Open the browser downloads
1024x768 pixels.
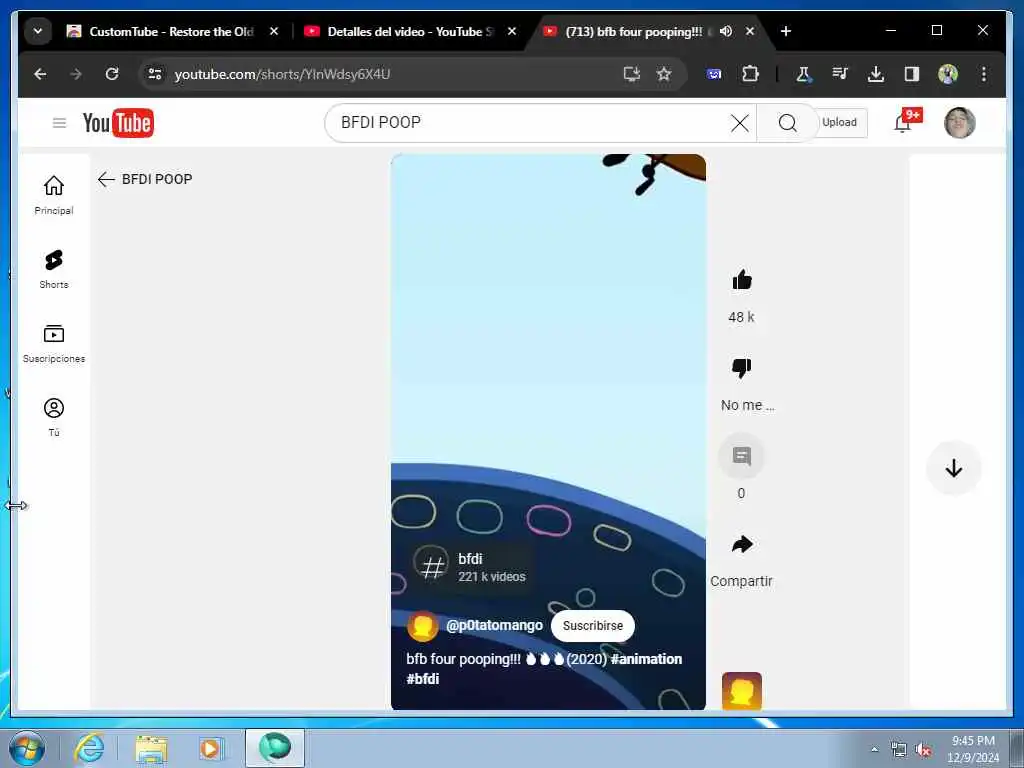pyautogui.click(x=876, y=74)
